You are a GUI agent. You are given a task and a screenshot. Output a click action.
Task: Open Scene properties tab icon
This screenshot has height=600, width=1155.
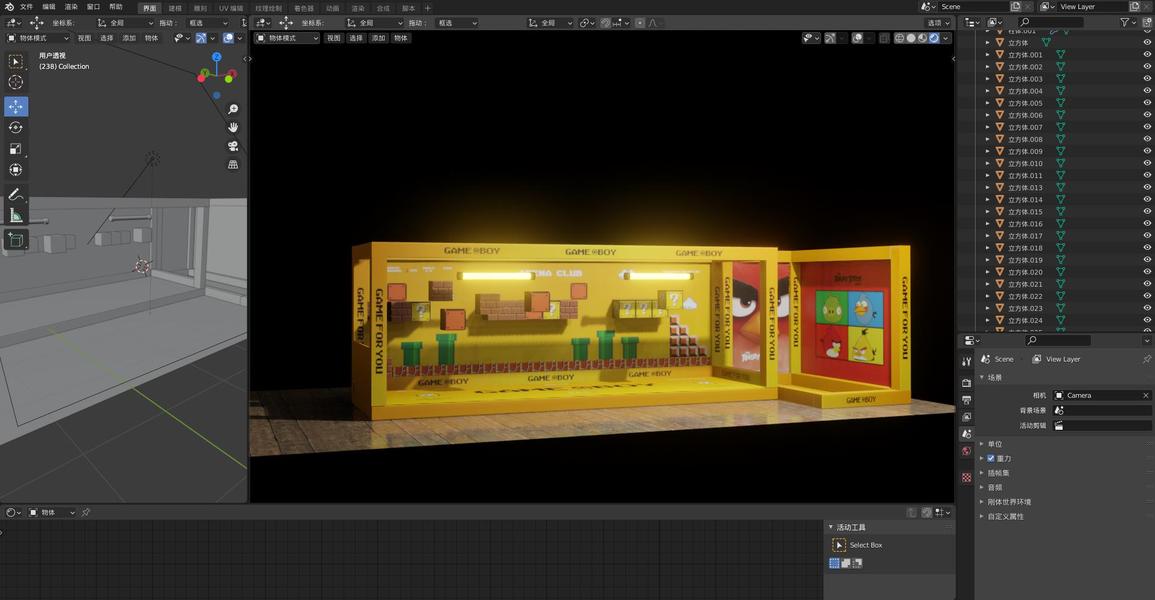point(966,434)
